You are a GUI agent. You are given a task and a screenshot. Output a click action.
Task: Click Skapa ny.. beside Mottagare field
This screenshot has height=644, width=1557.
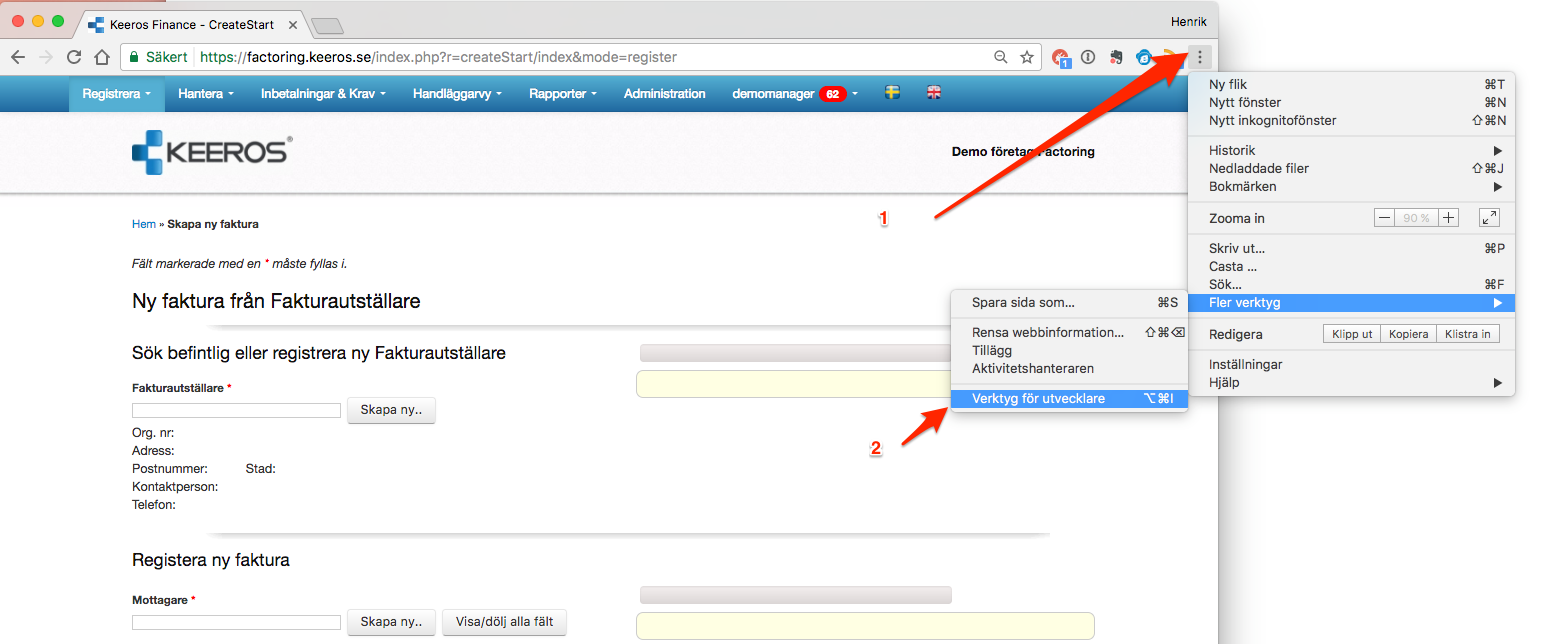tap(391, 622)
